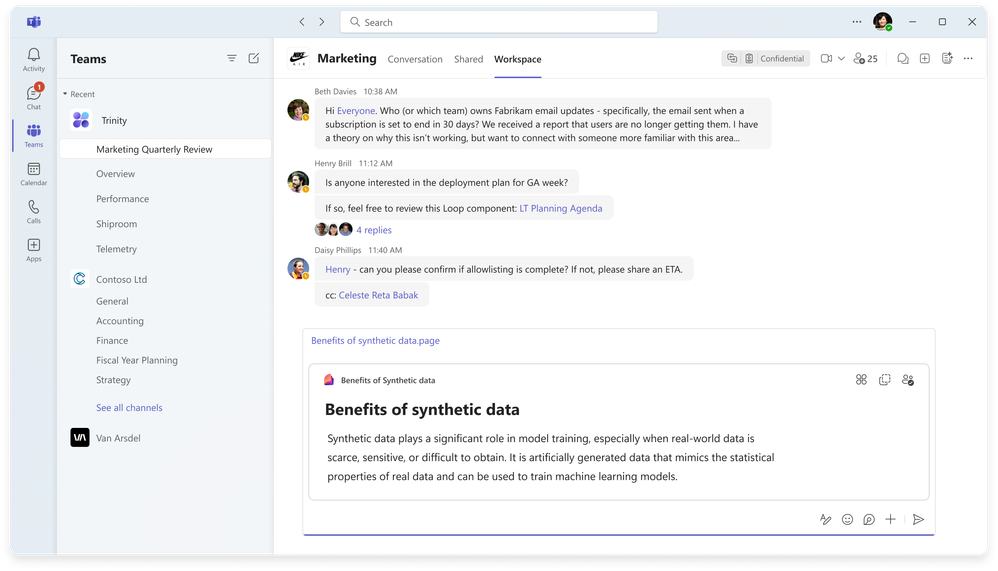
Task: Switch to the Shared tab
Action: [468, 59]
